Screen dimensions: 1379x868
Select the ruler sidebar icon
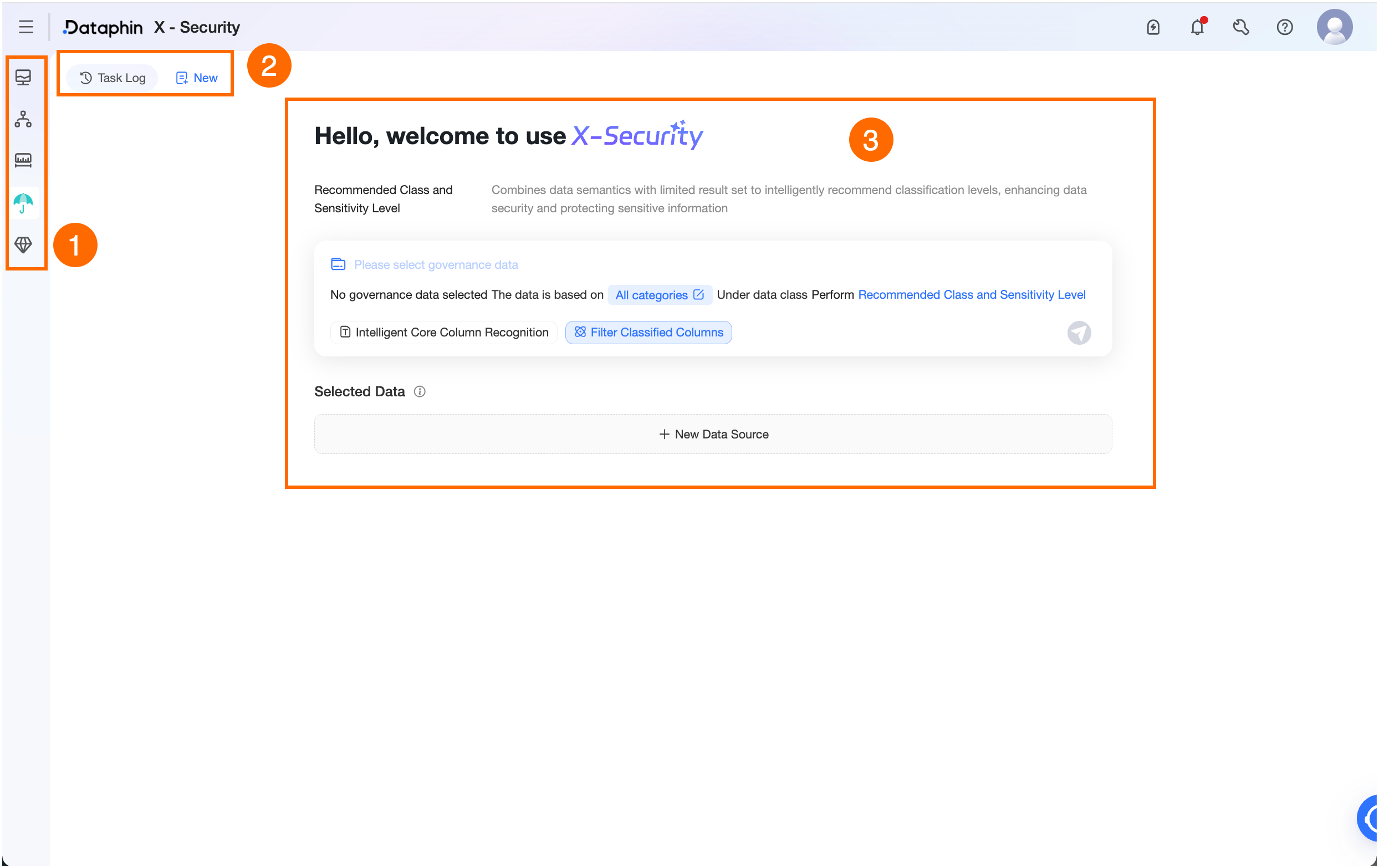[x=23, y=160]
